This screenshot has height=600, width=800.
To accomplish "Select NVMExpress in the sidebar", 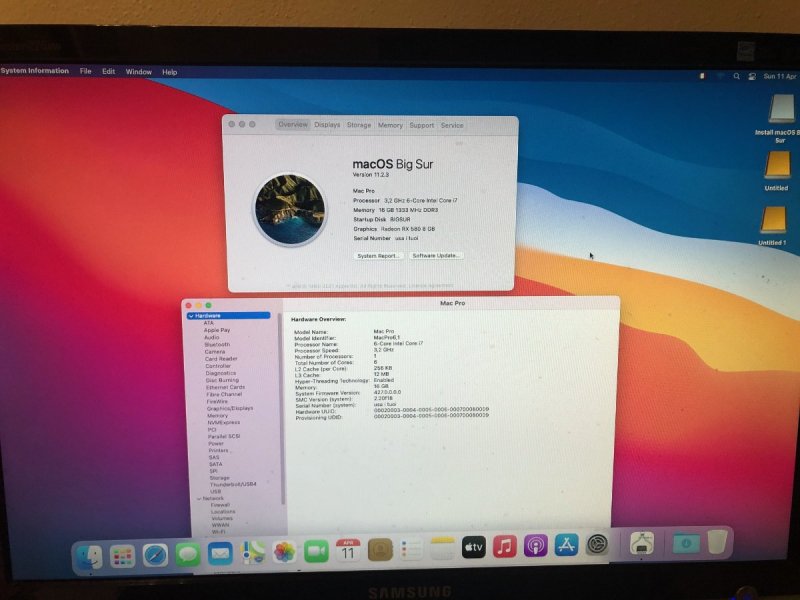I will pyautogui.click(x=223, y=422).
